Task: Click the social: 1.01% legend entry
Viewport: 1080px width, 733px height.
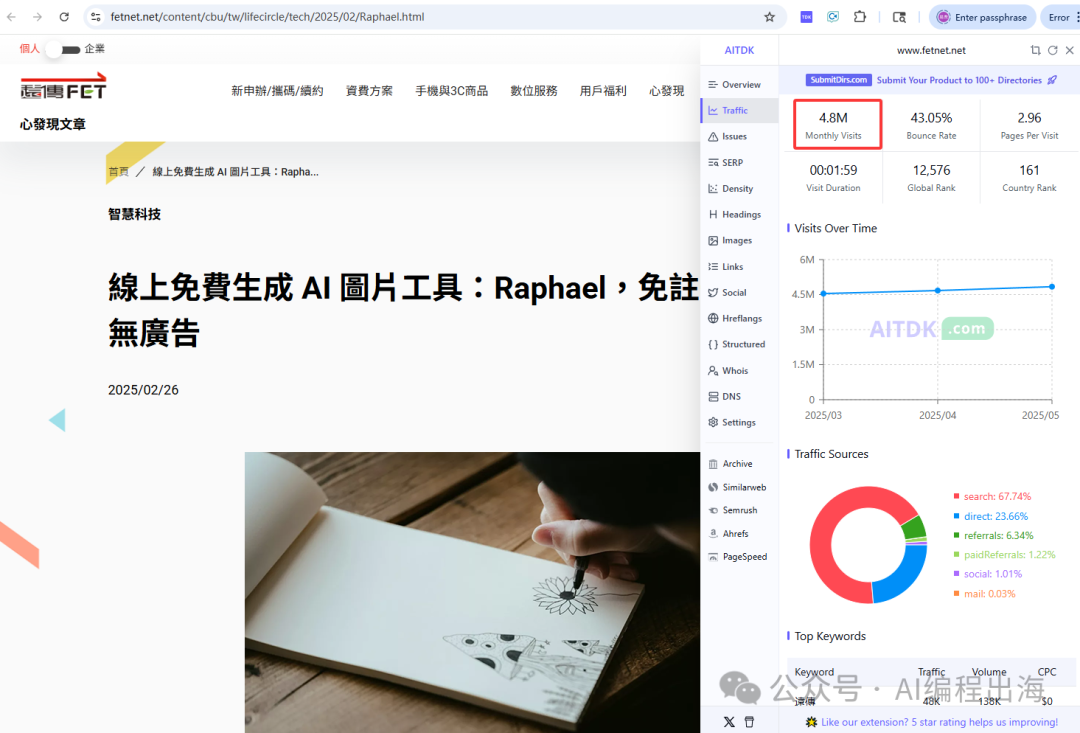Action: pyautogui.click(x=988, y=574)
